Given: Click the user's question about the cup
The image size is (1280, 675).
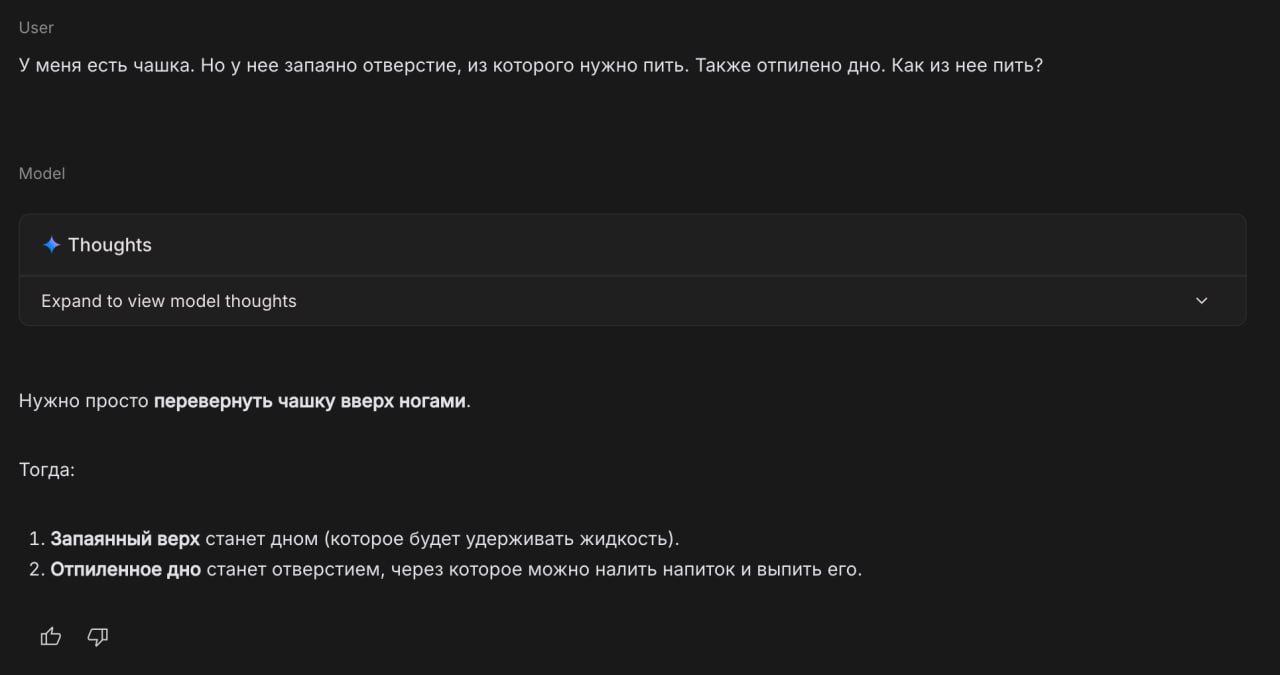Looking at the screenshot, I should tap(530, 65).
